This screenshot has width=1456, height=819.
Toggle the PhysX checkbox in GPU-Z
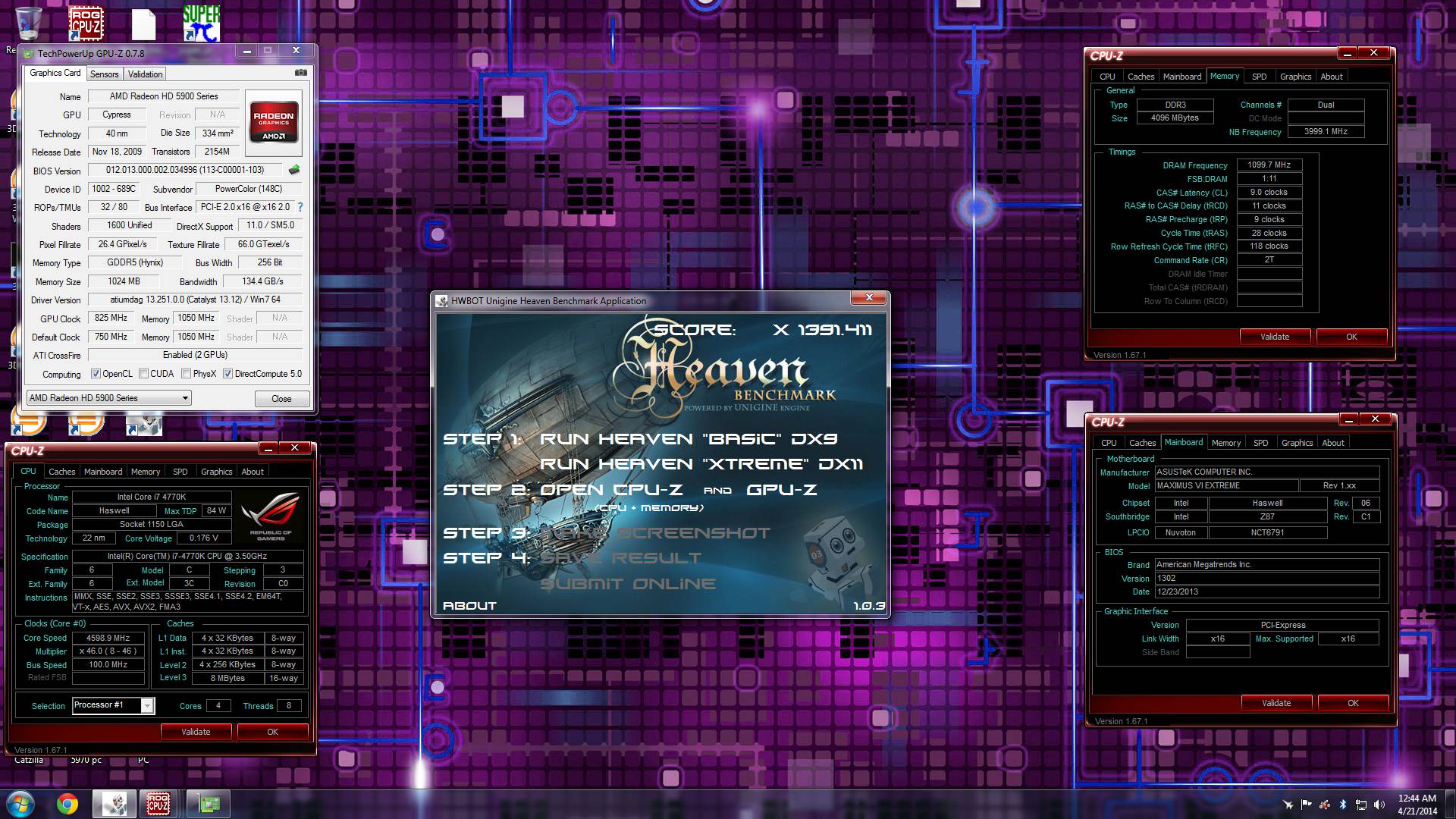pyautogui.click(x=186, y=374)
